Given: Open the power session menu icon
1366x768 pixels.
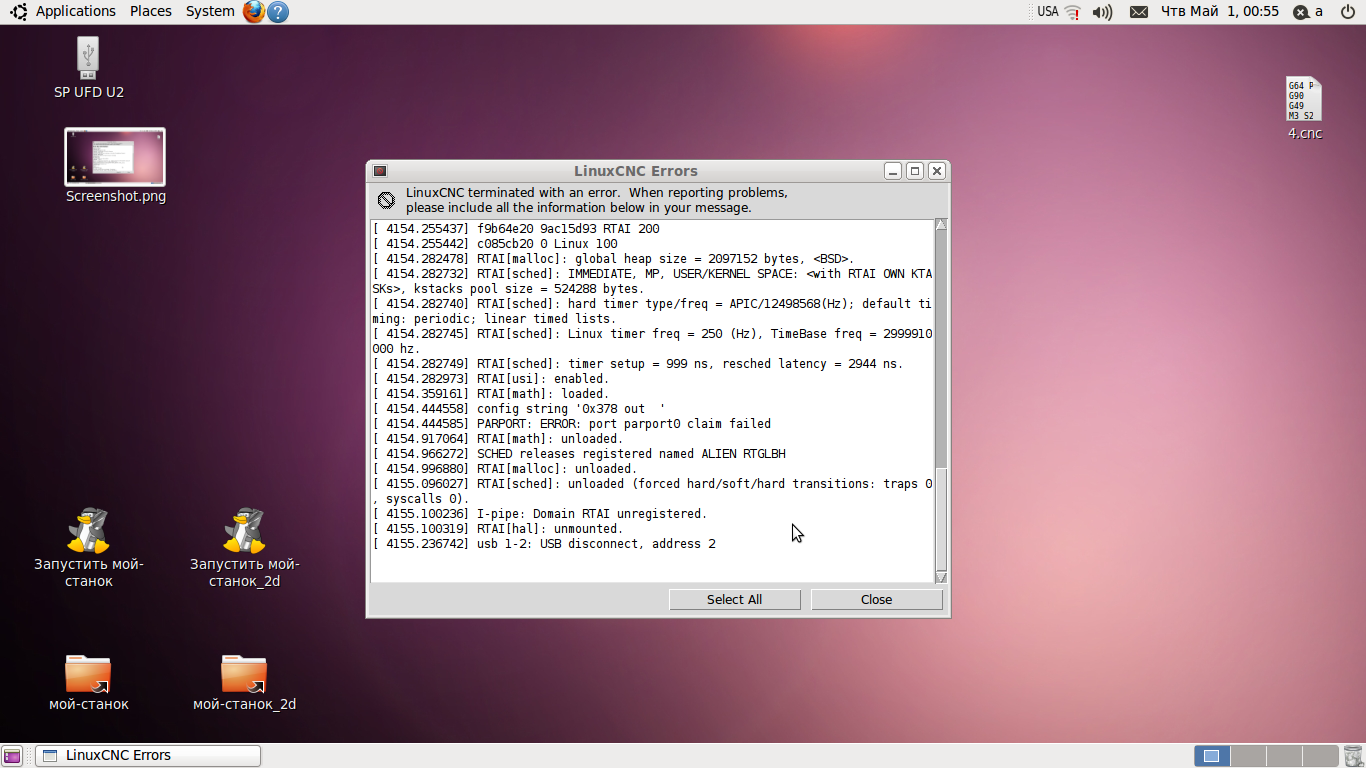Looking at the screenshot, I should pos(1347,12).
